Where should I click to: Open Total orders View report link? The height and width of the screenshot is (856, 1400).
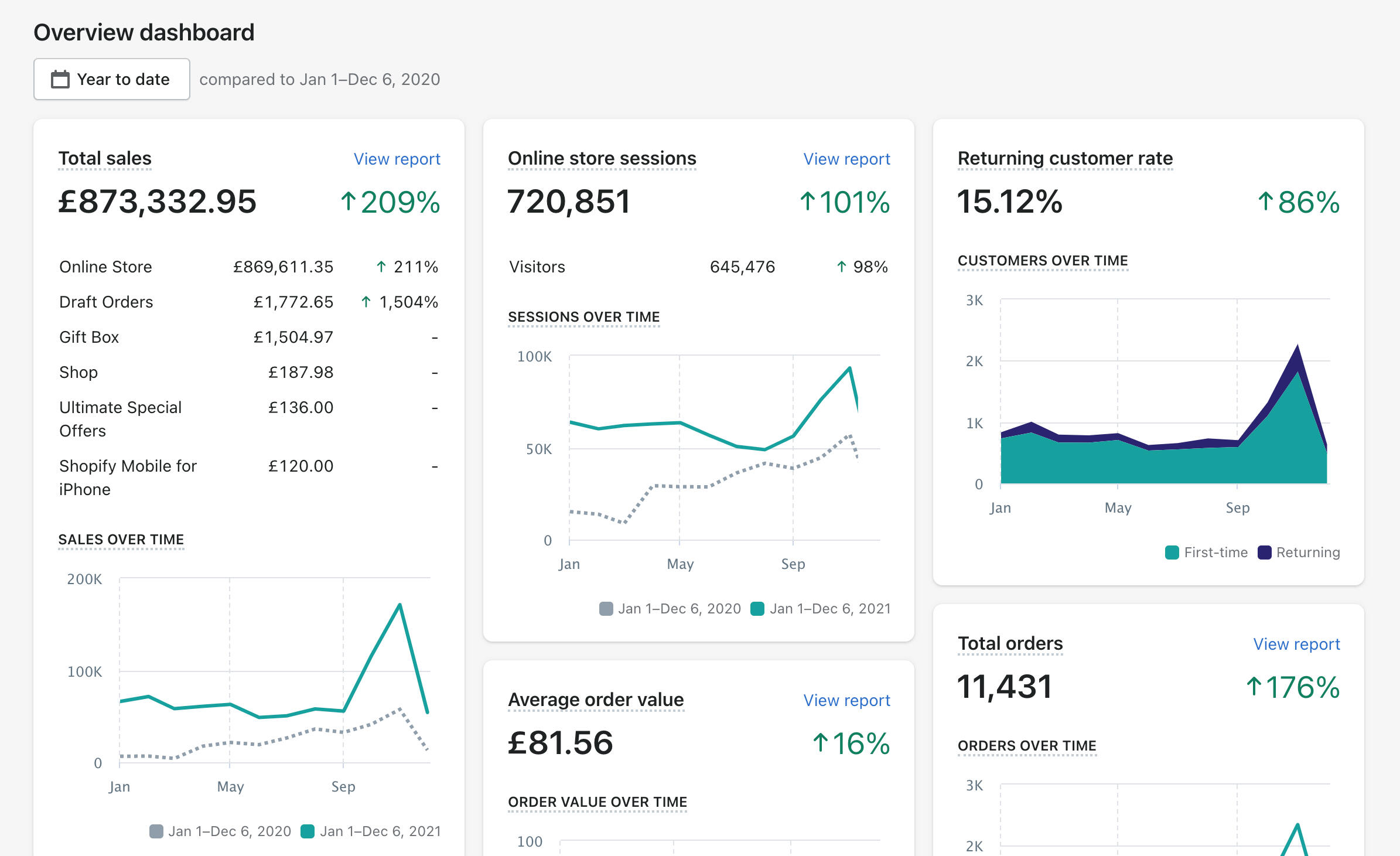1296,644
